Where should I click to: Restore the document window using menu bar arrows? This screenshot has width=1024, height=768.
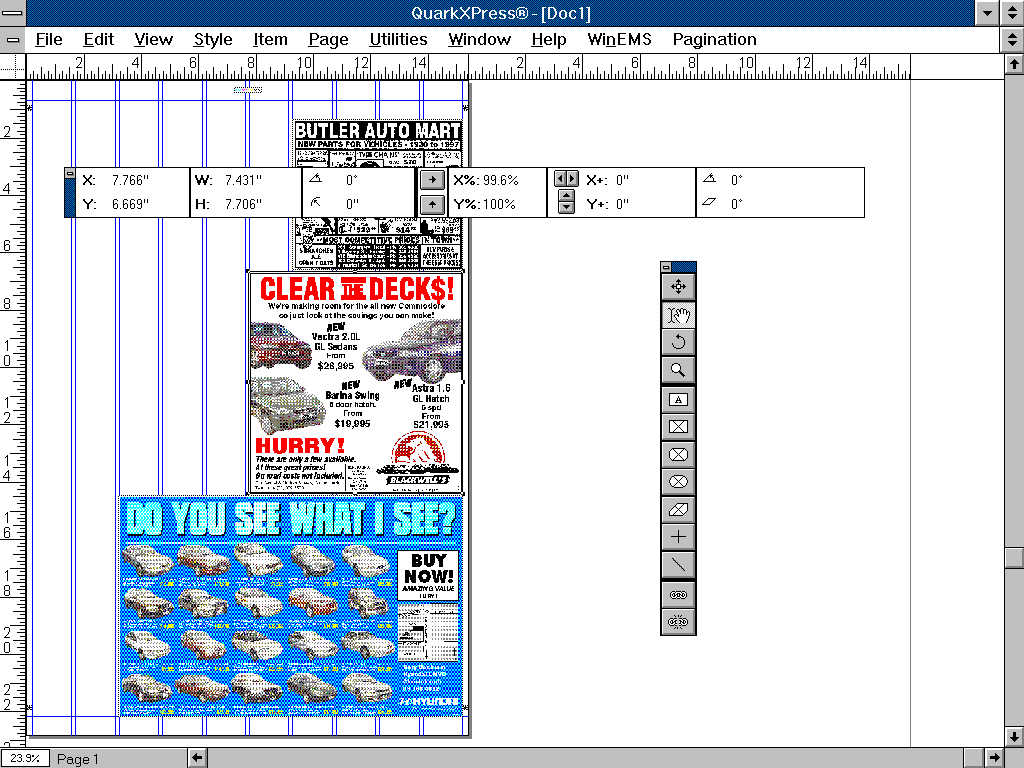[x=1012, y=40]
